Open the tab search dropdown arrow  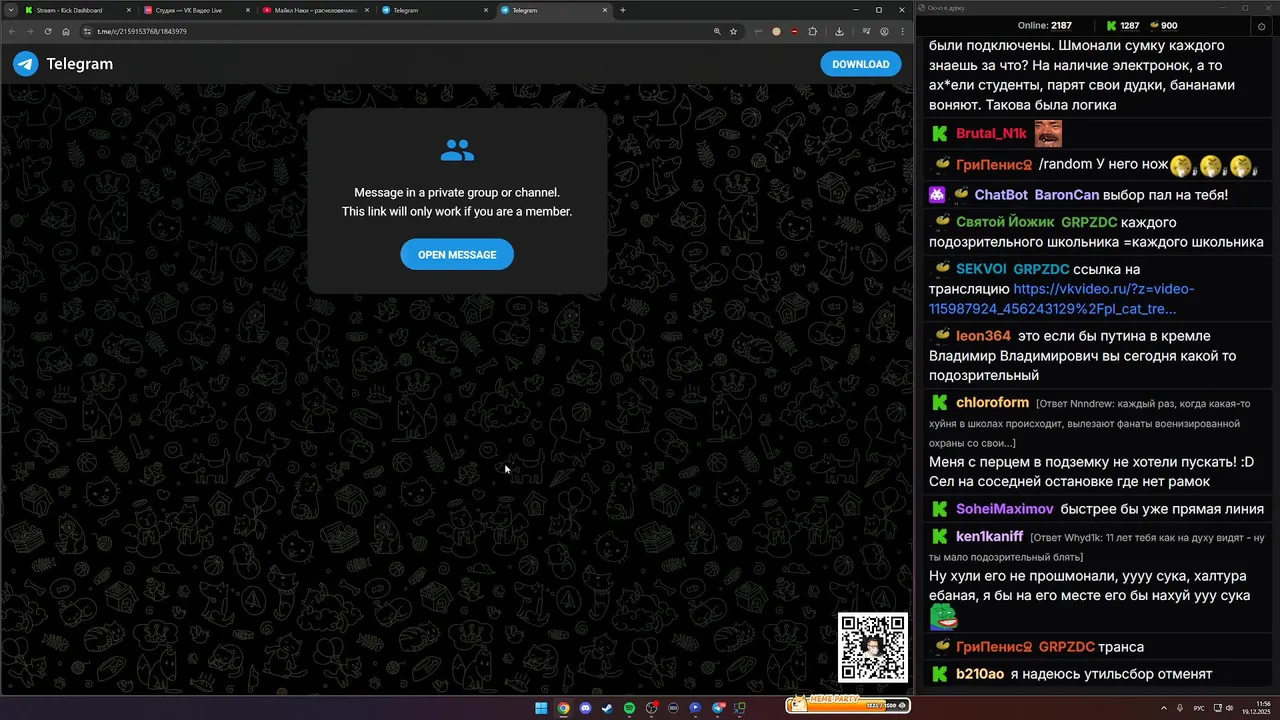click(x=10, y=10)
